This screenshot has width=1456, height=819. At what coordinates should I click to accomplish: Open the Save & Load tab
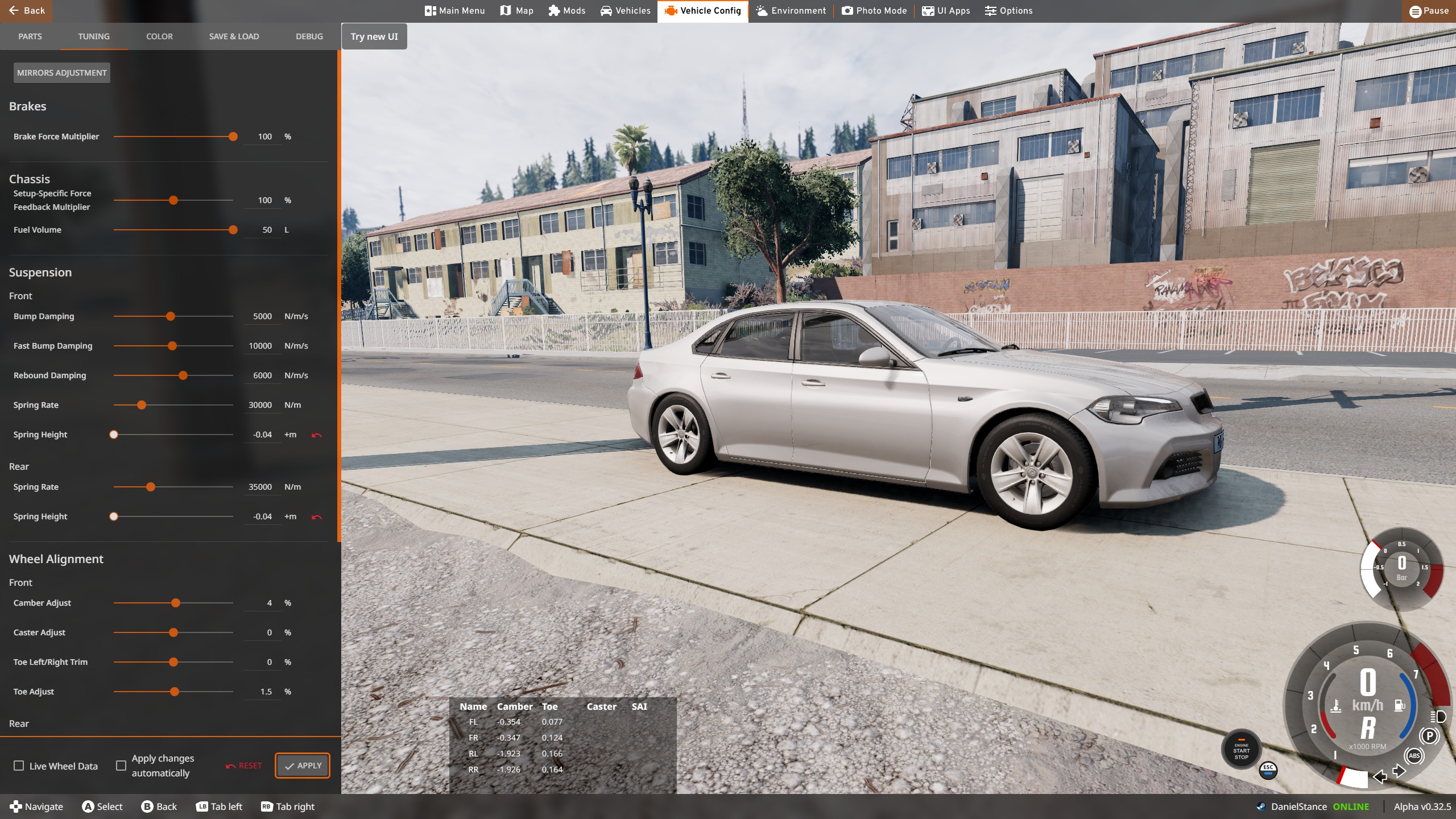point(234,36)
